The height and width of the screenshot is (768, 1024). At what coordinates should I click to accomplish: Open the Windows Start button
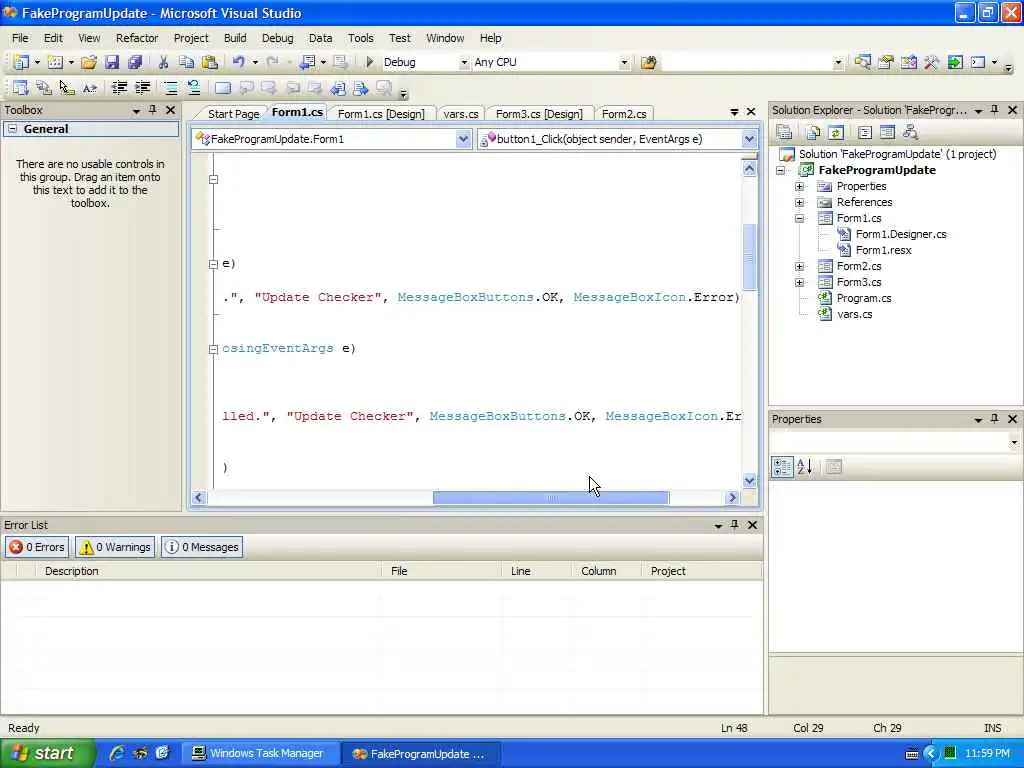[46, 753]
